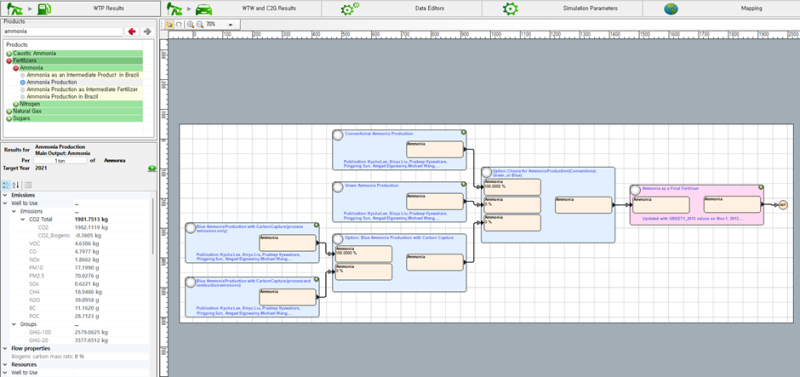Click the globe icon on Mapping
The width and height of the screenshot is (800, 377).
671,9
